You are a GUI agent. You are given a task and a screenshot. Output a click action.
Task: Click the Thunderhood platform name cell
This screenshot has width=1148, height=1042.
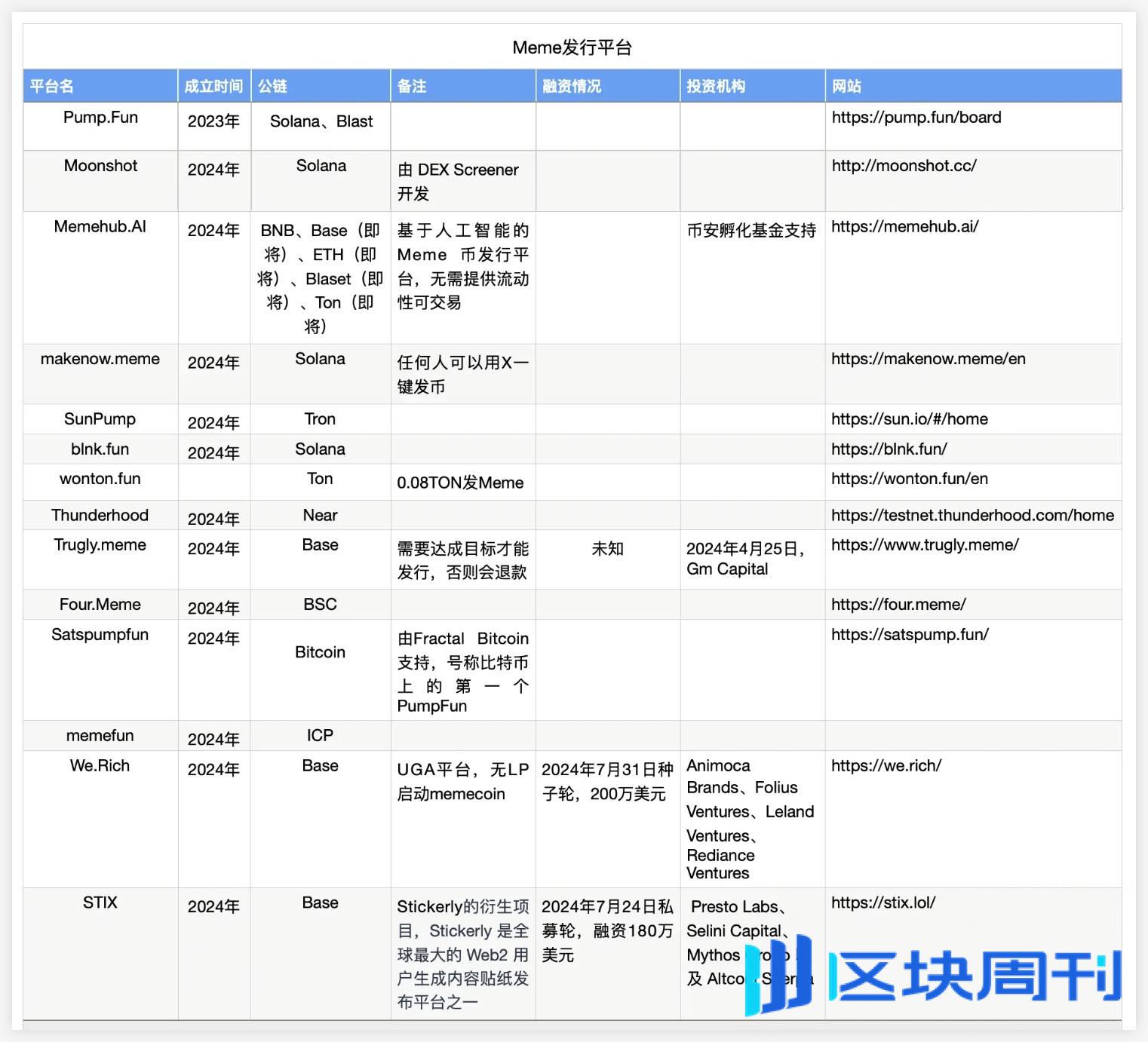tap(100, 515)
